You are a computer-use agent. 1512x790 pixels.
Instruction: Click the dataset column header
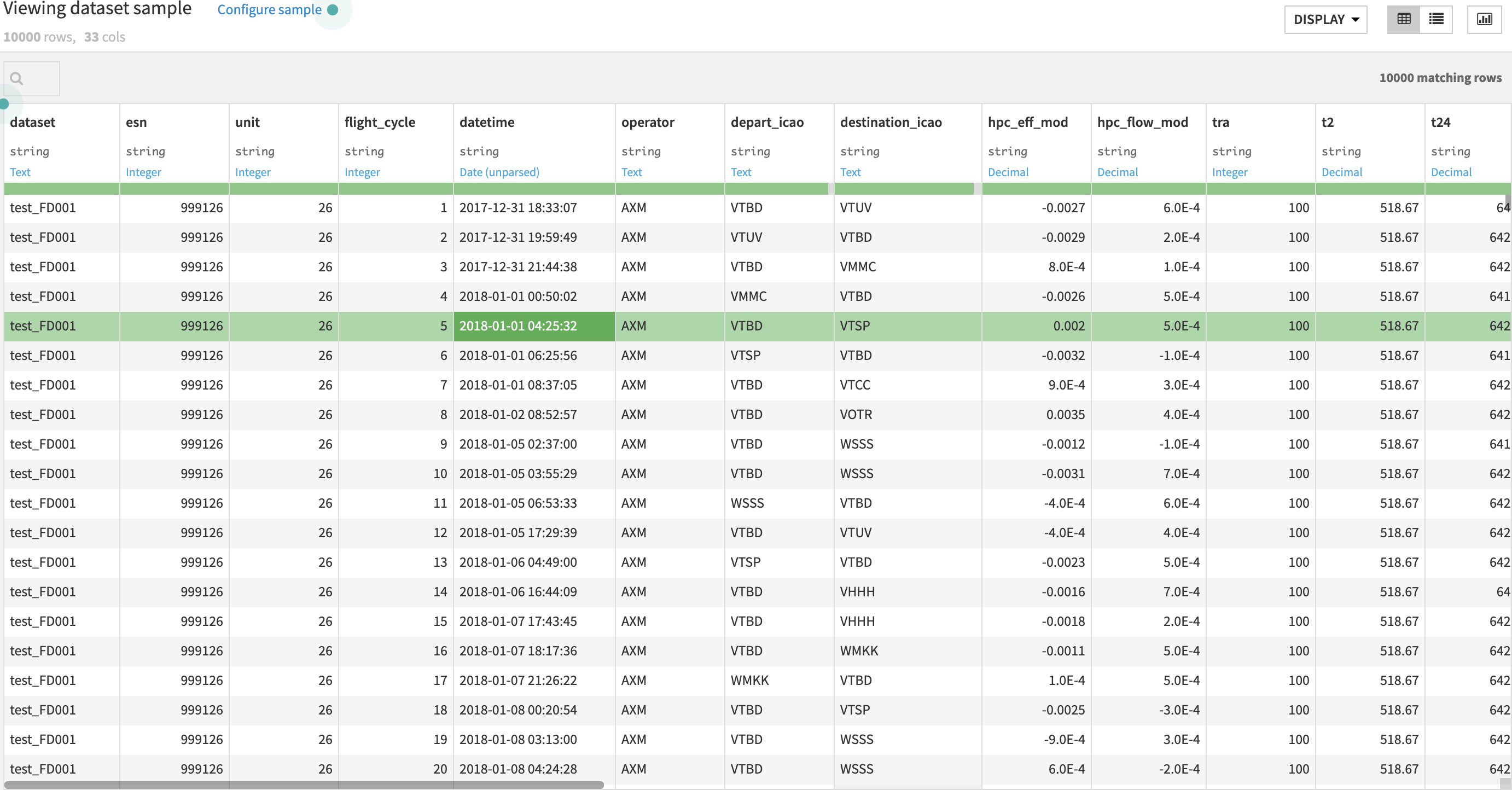click(32, 122)
